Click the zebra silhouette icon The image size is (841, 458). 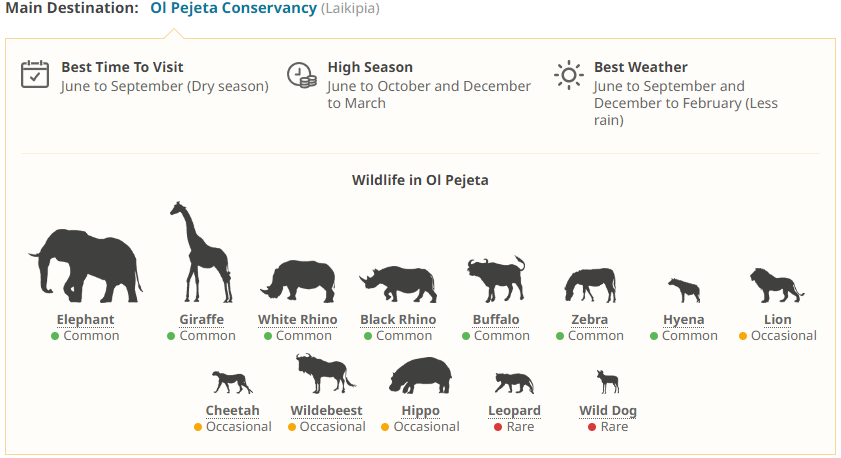(x=589, y=284)
